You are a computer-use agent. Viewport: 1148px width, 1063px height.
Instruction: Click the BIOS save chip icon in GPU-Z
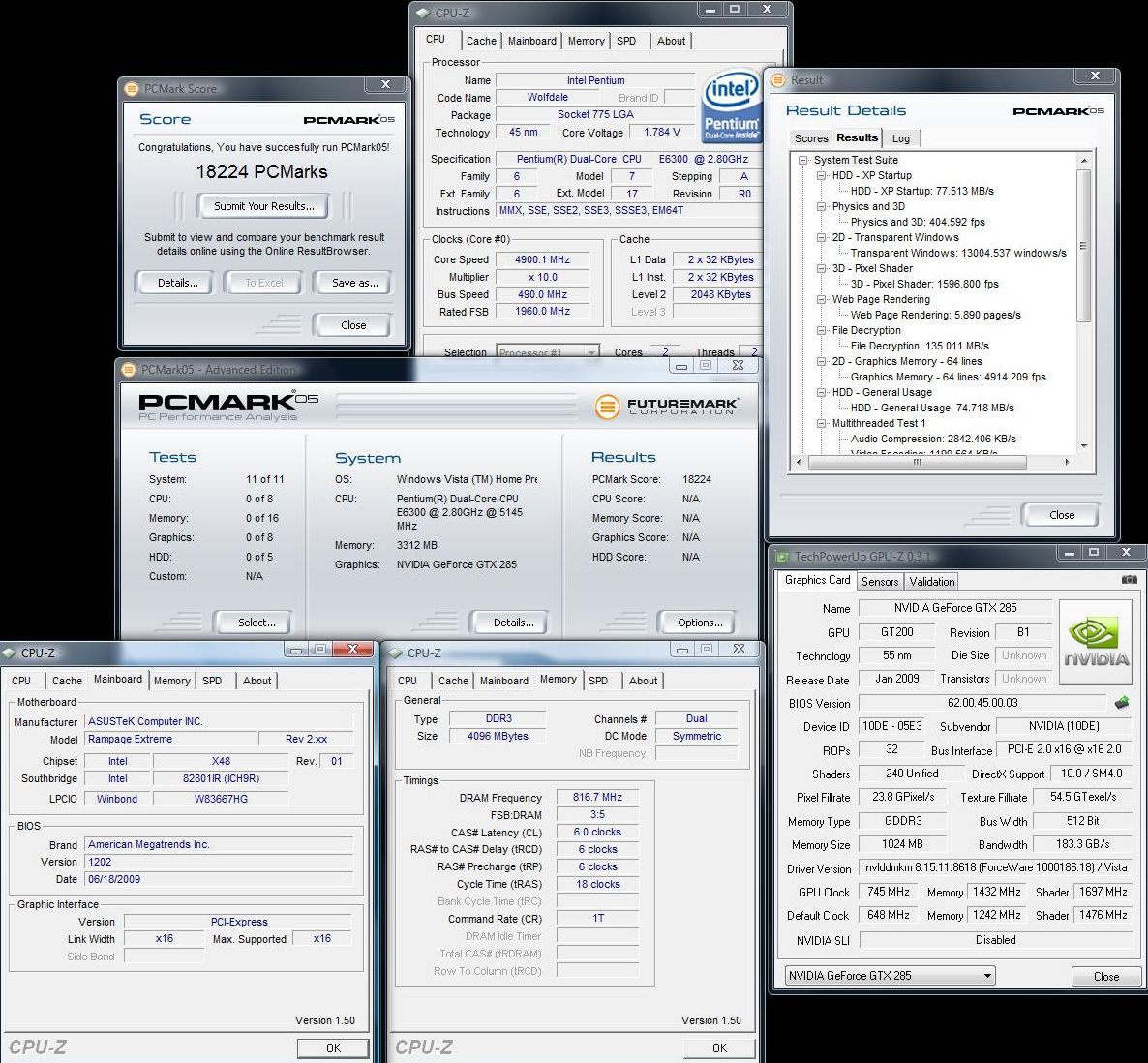click(1122, 703)
